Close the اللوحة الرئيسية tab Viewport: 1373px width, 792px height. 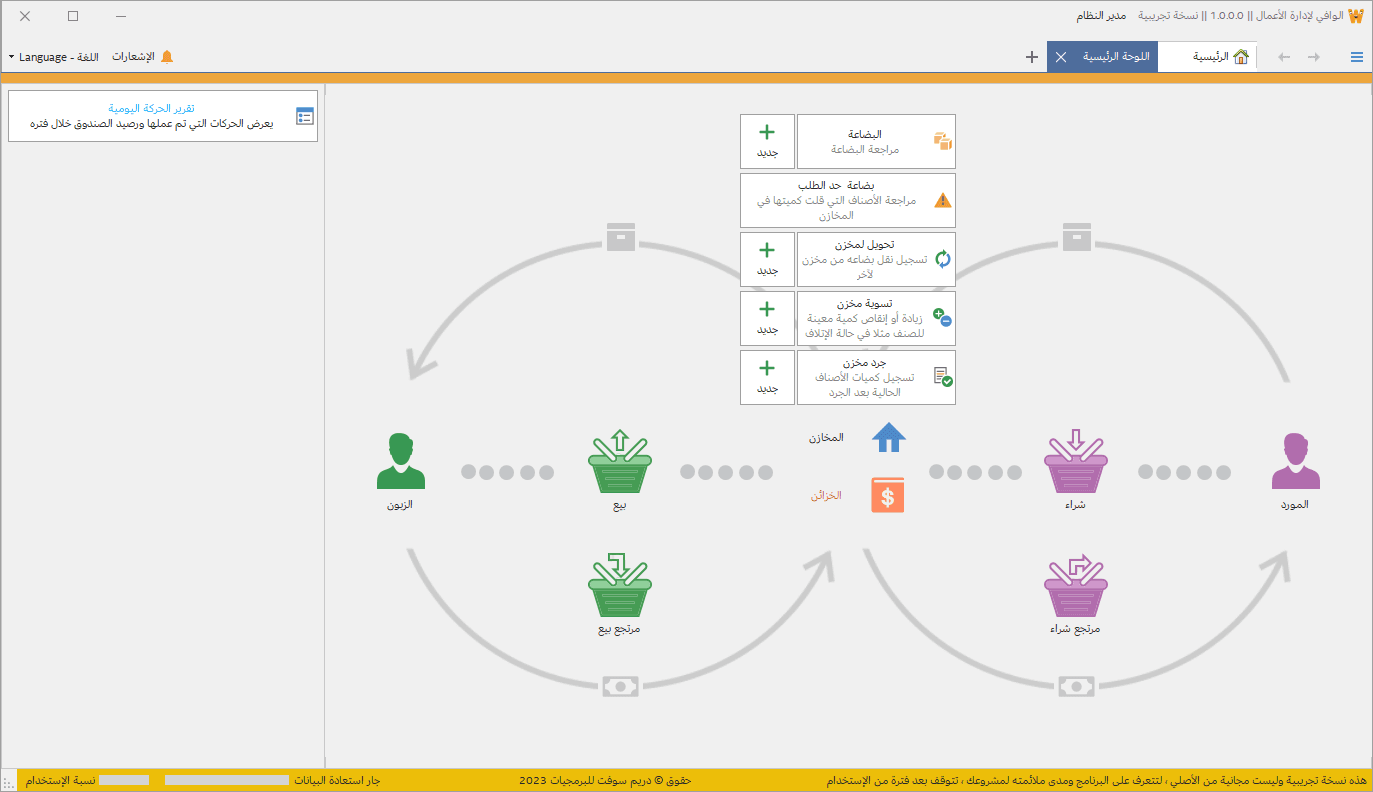pyautogui.click(x=1061, y=57)
